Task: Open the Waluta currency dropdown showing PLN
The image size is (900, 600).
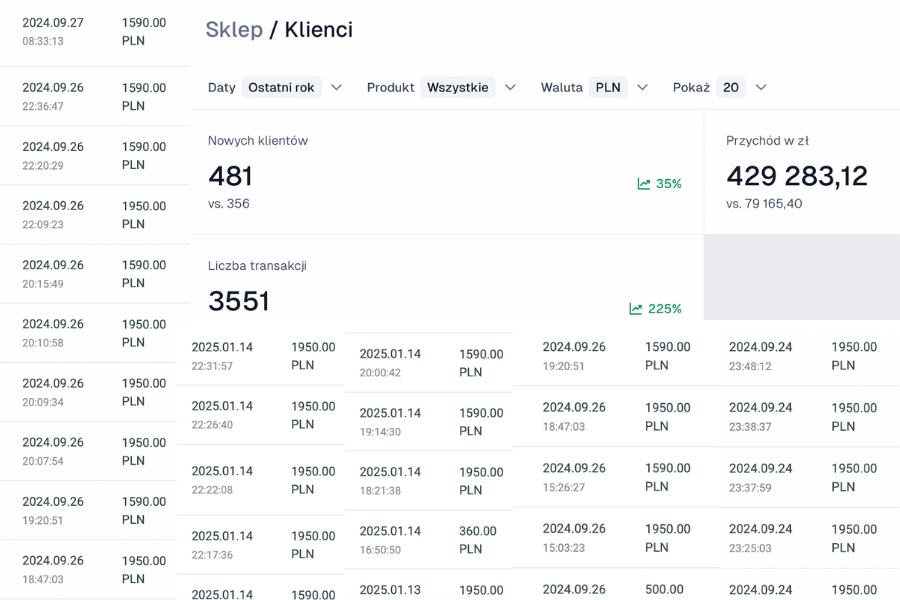Action: 607,88
